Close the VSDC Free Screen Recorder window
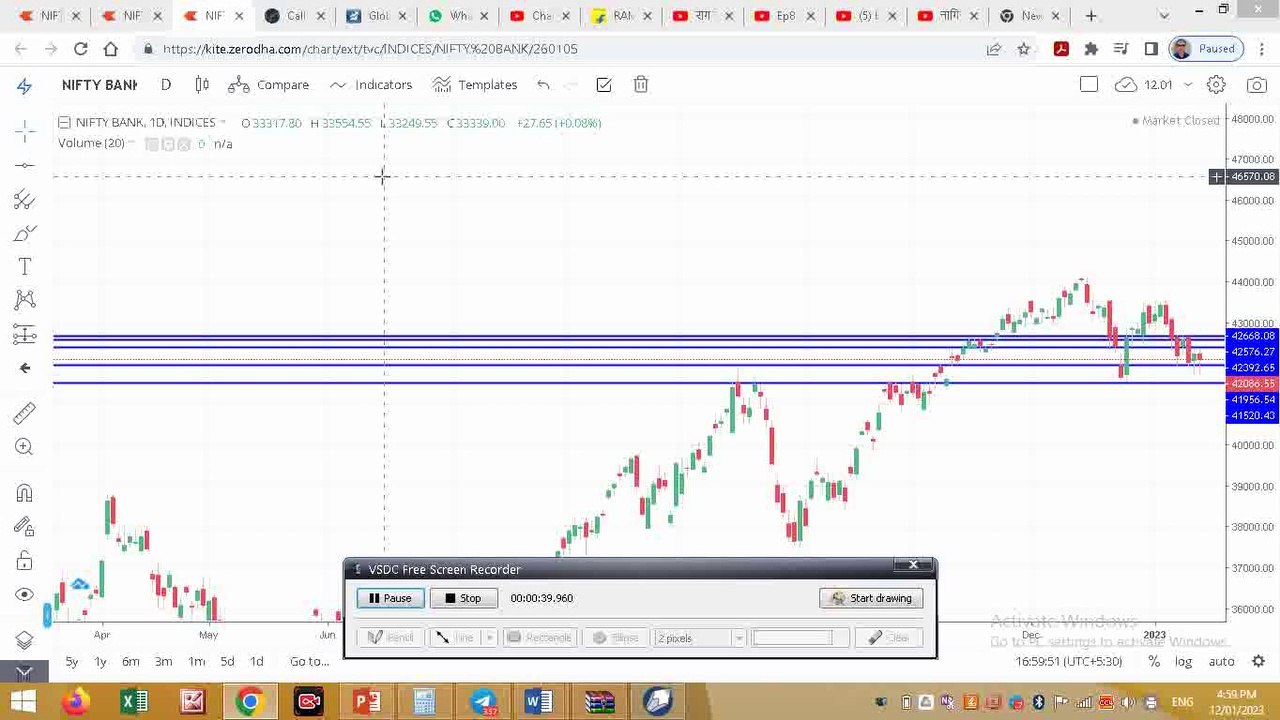This screenshot has height=720, width=1280. [x=913, y=566]
